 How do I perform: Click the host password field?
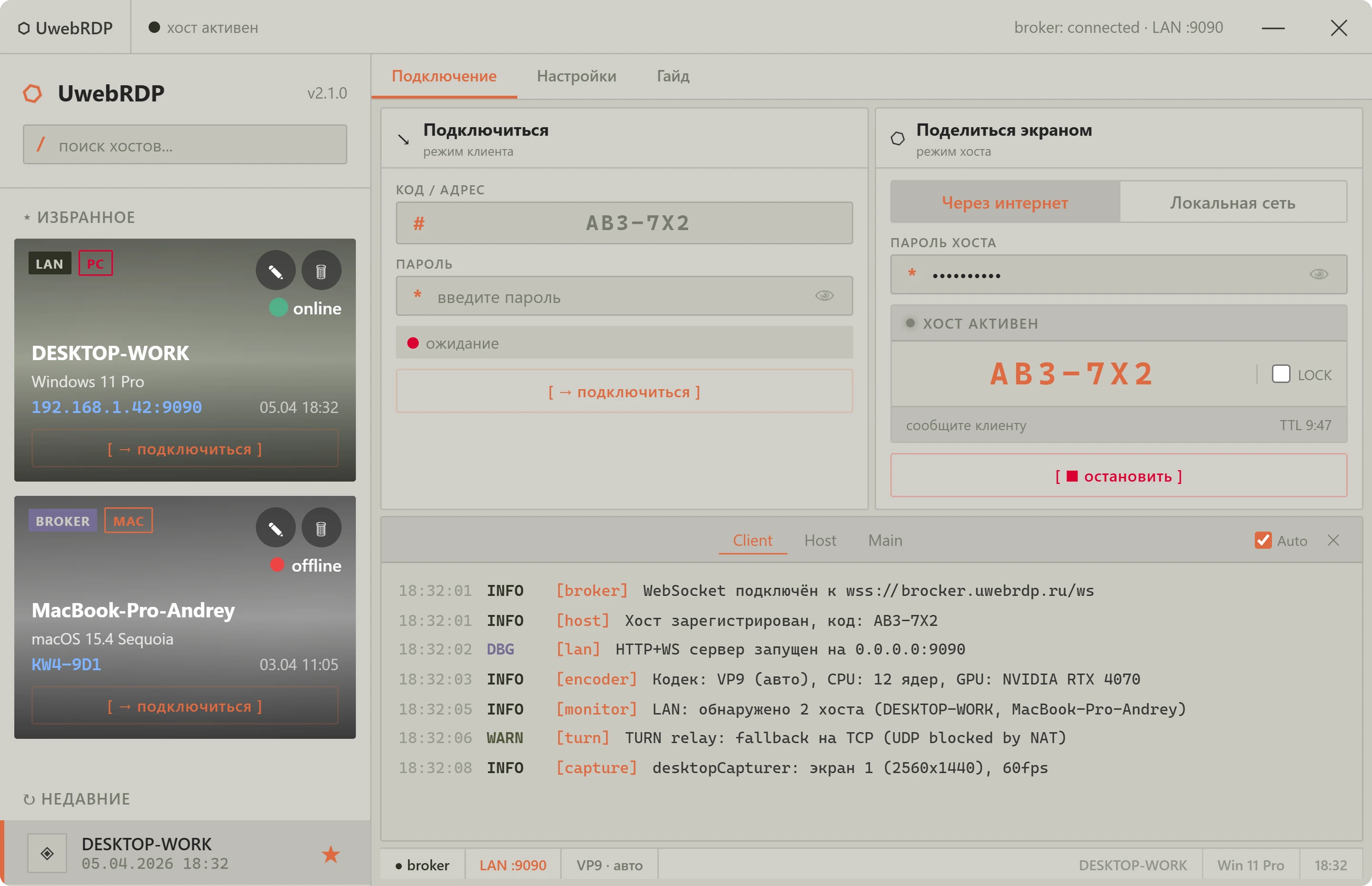point(1118,274)
